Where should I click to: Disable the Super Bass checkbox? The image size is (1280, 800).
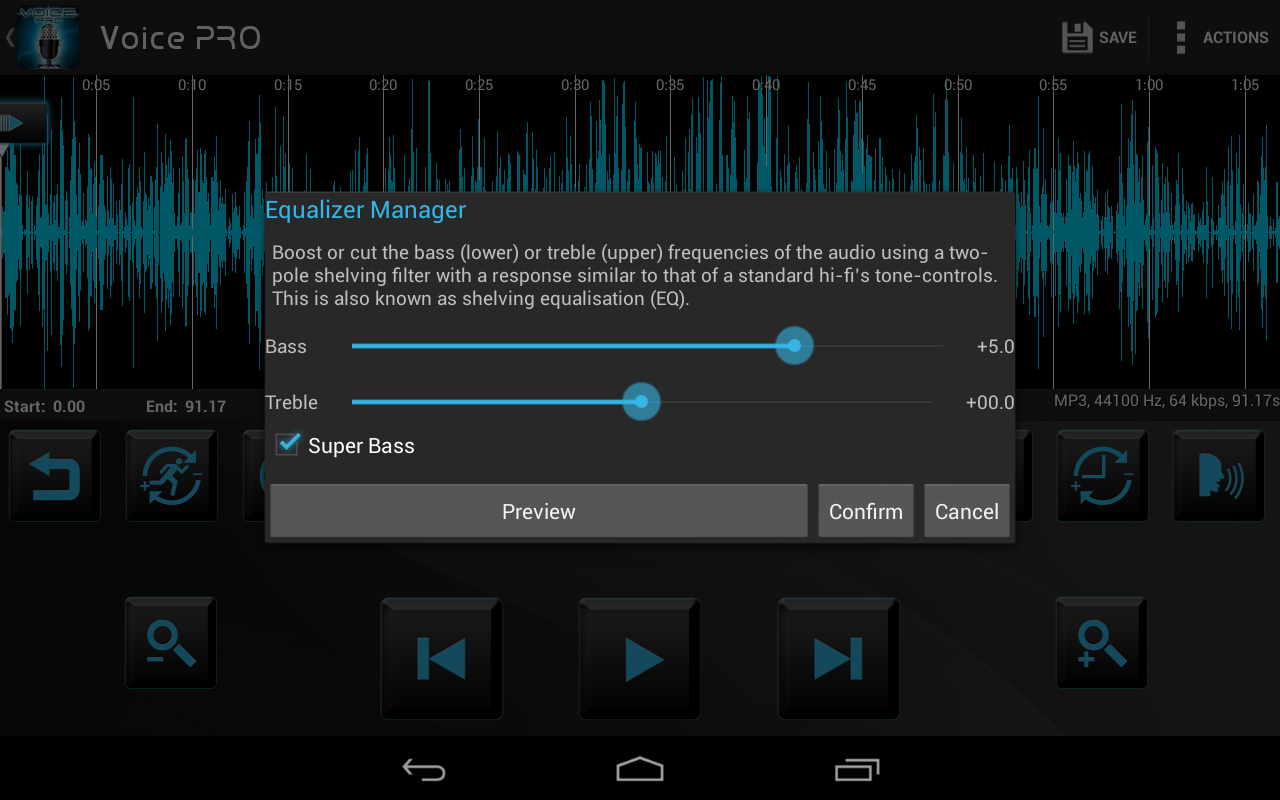[x=288, y=445]
